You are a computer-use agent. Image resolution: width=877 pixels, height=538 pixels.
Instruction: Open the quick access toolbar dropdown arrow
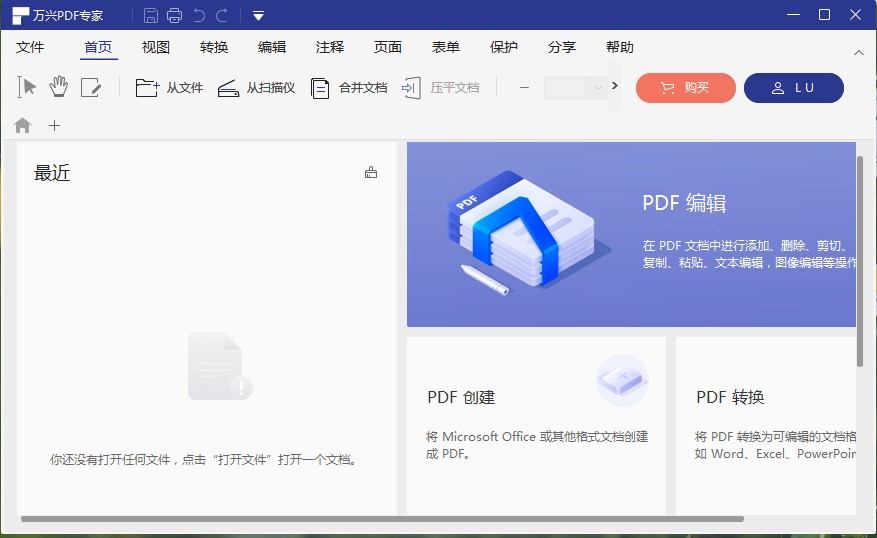258,16
